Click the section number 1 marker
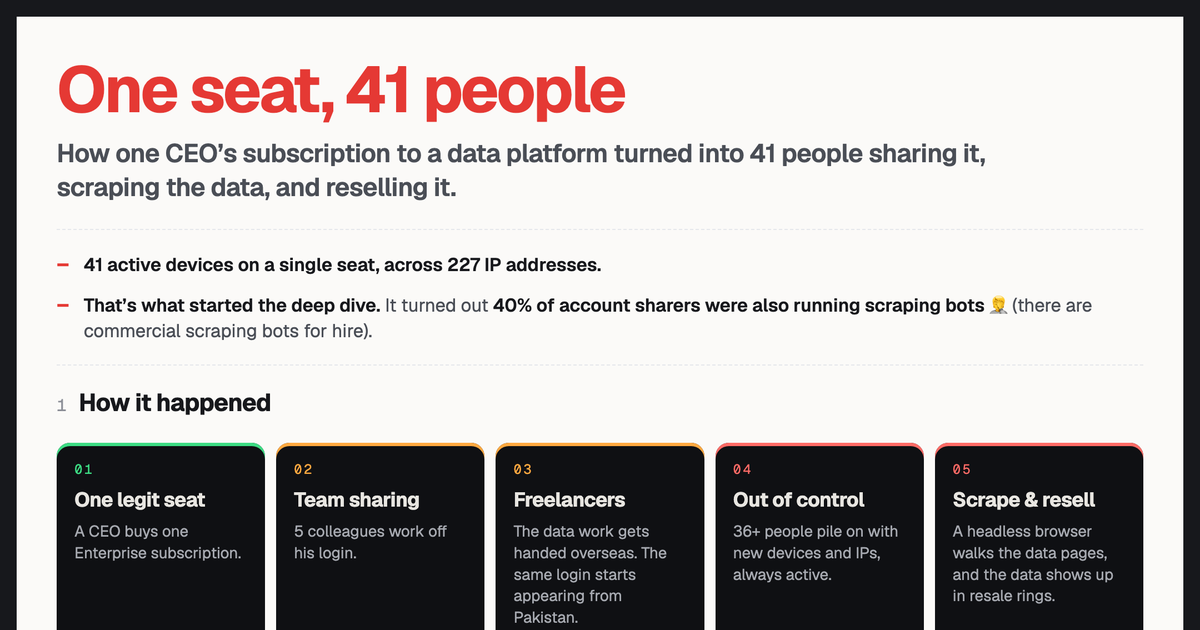Screen dimensions: 1200x630 tap(61, 405)
